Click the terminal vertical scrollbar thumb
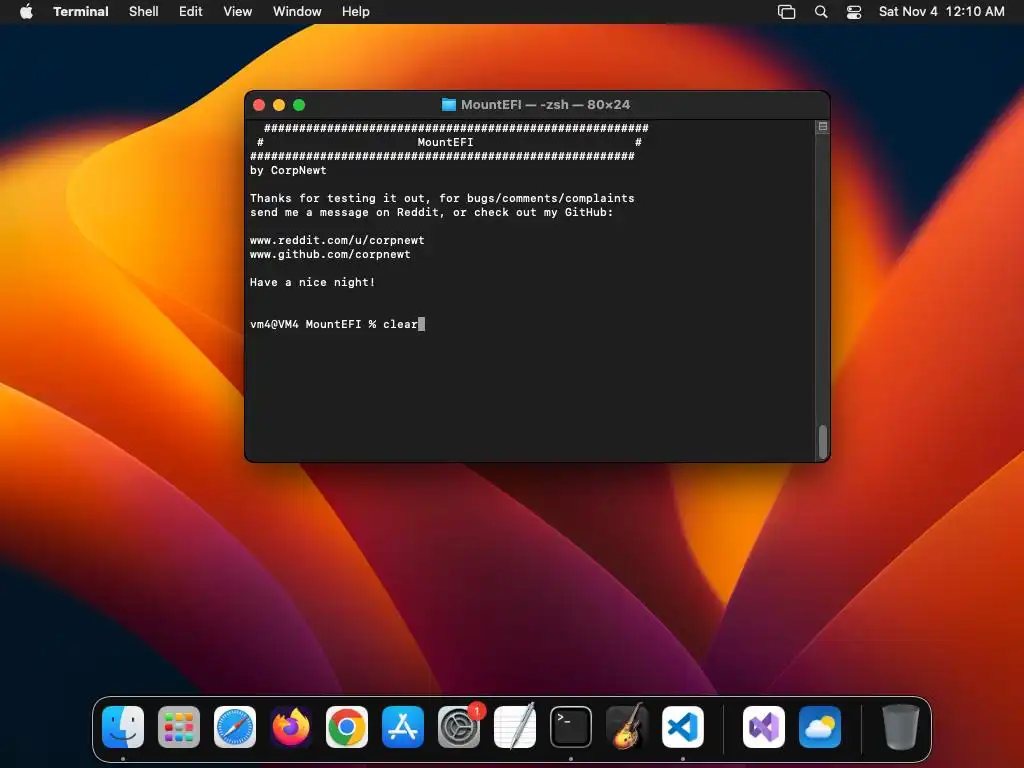Screen dimensions: 1024x768 (823, 441)
